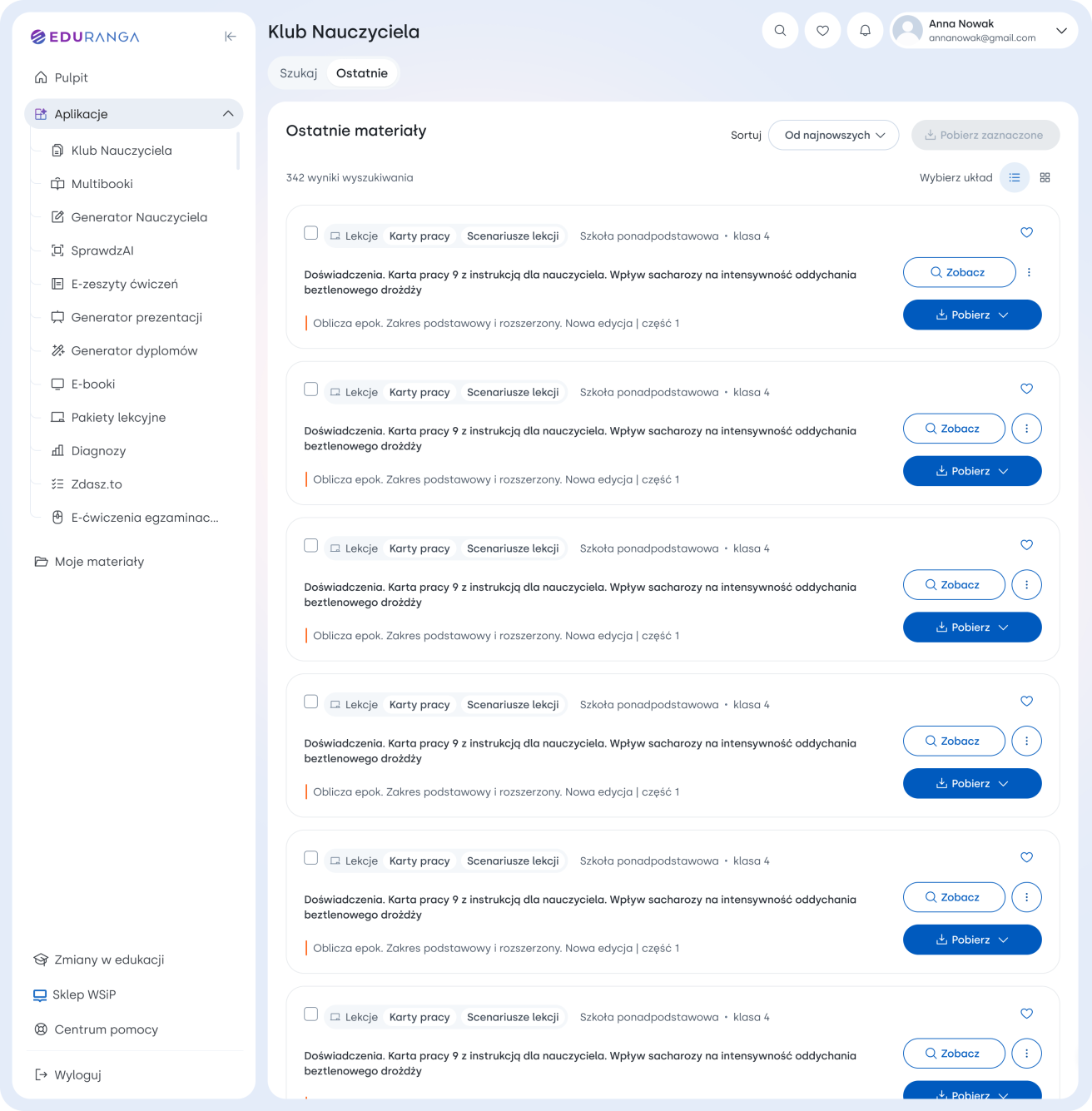
Task: Click Zobacz on the first material card
Action: point(959,272)
